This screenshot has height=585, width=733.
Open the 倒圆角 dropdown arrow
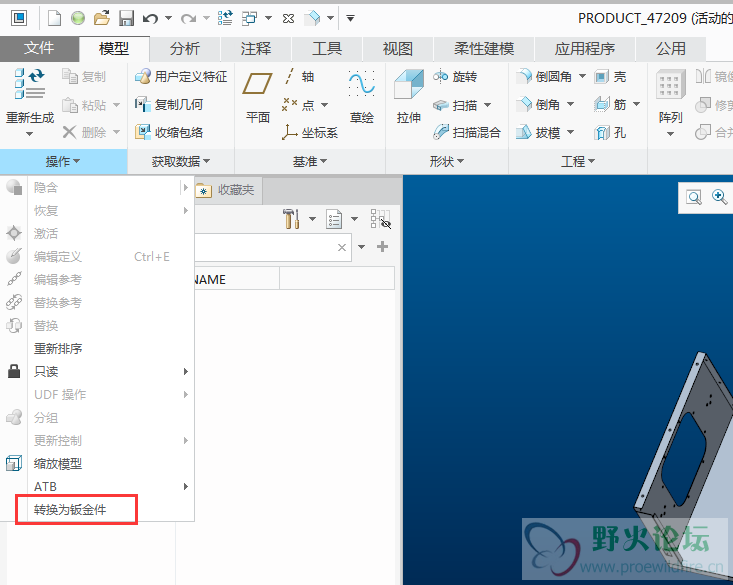click(582, 76)
